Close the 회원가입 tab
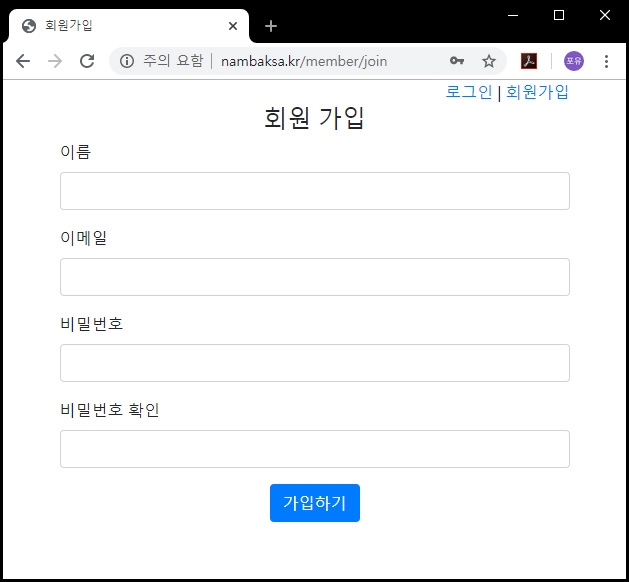Image resolution: width=629 pixels, height=582 pixels. point(233,26)
